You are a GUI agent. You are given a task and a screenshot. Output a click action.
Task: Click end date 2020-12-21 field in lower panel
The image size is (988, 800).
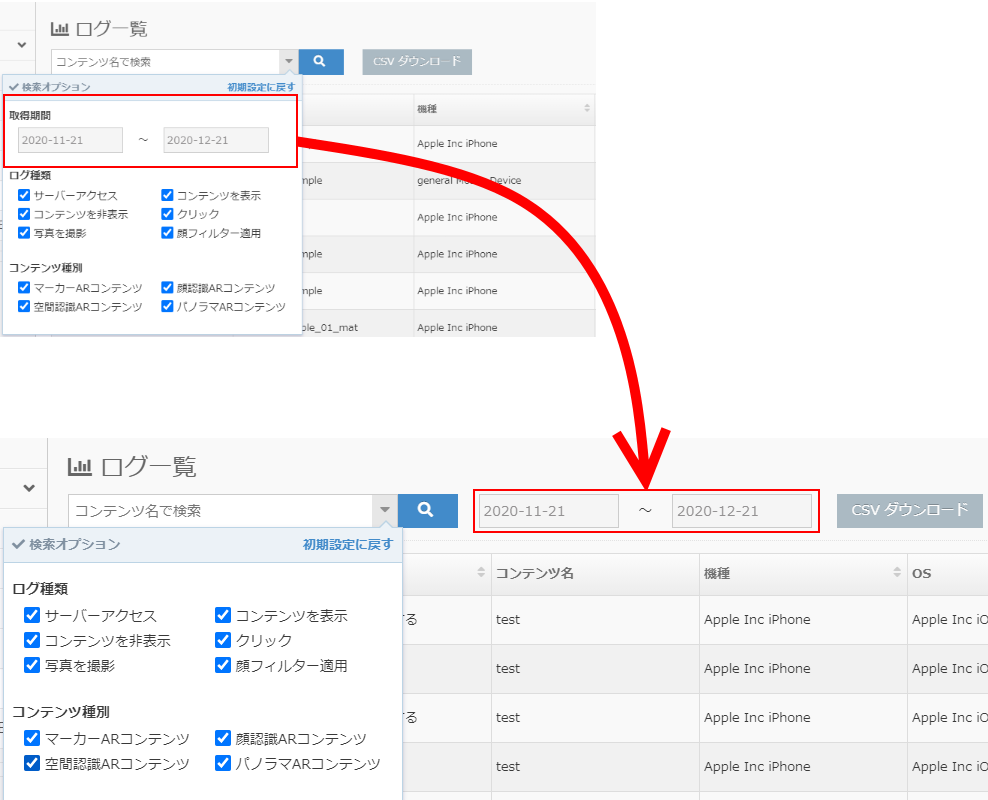tap(742, 511)
